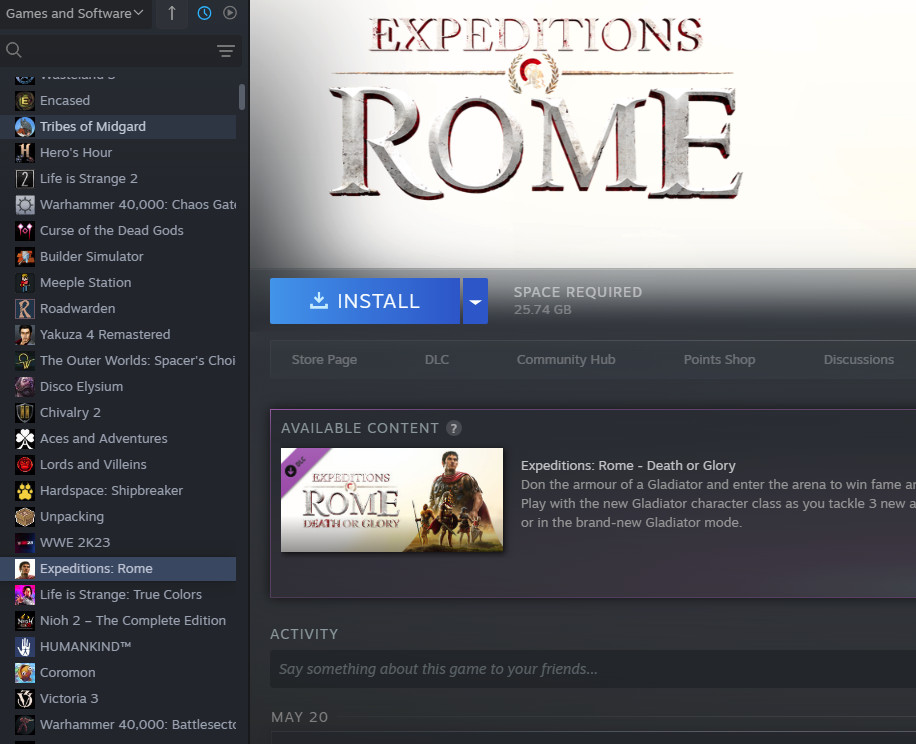This screenshot has width=916, height=744.
Task: Select the Warhammer 40,000: Chaos Gate icon
Action: [25, 204]
